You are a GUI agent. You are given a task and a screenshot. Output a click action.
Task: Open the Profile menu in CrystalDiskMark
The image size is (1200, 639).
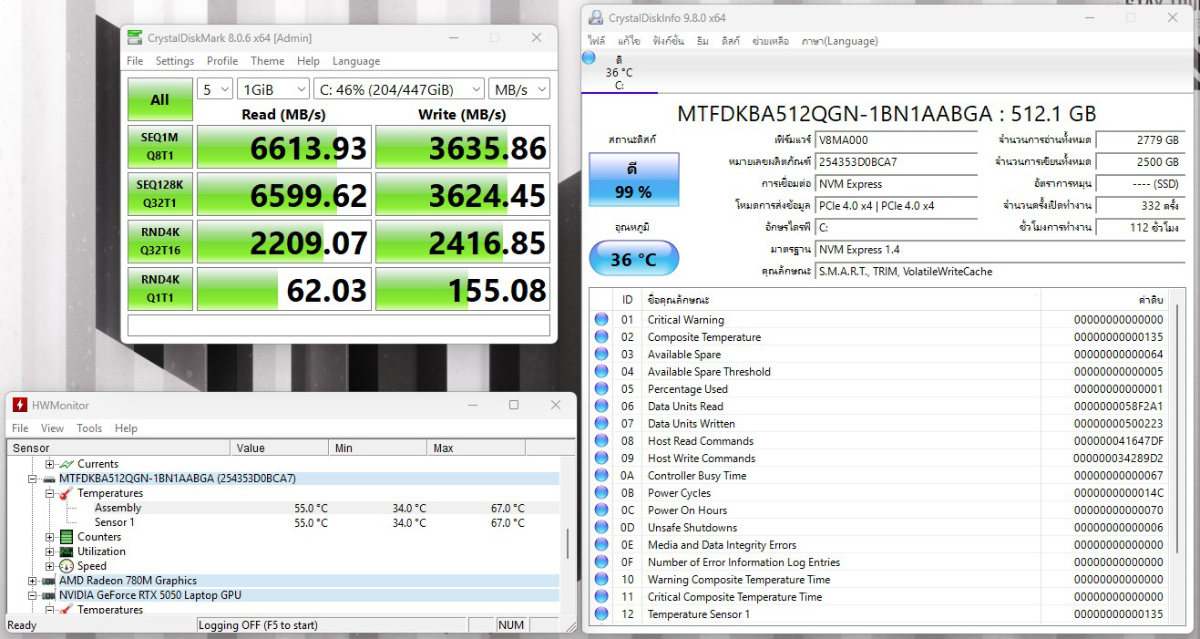pyautogui.click(x=222, y=61)
